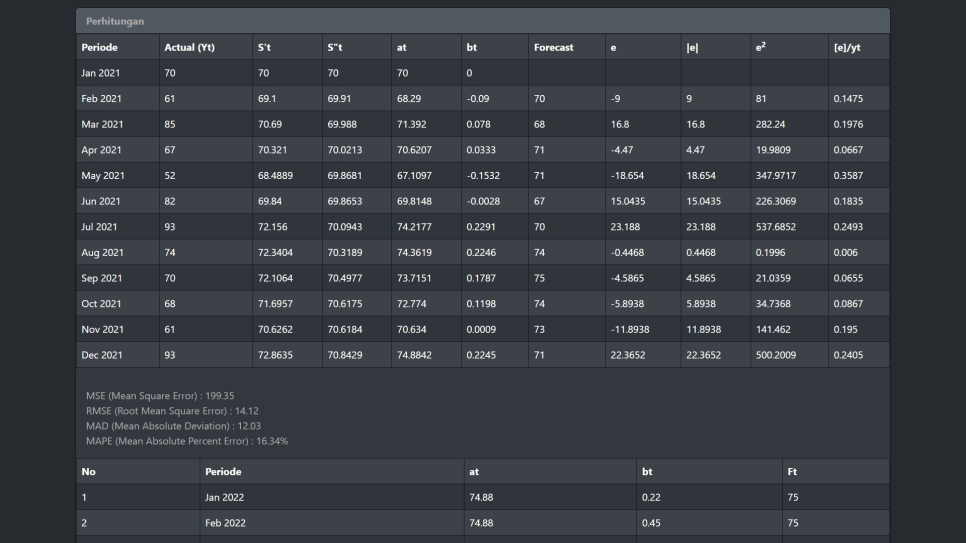This screenshot has height=543, width=966.
Task: Click the S't column header
Action: pyautogui.click(x=264, y=47)
